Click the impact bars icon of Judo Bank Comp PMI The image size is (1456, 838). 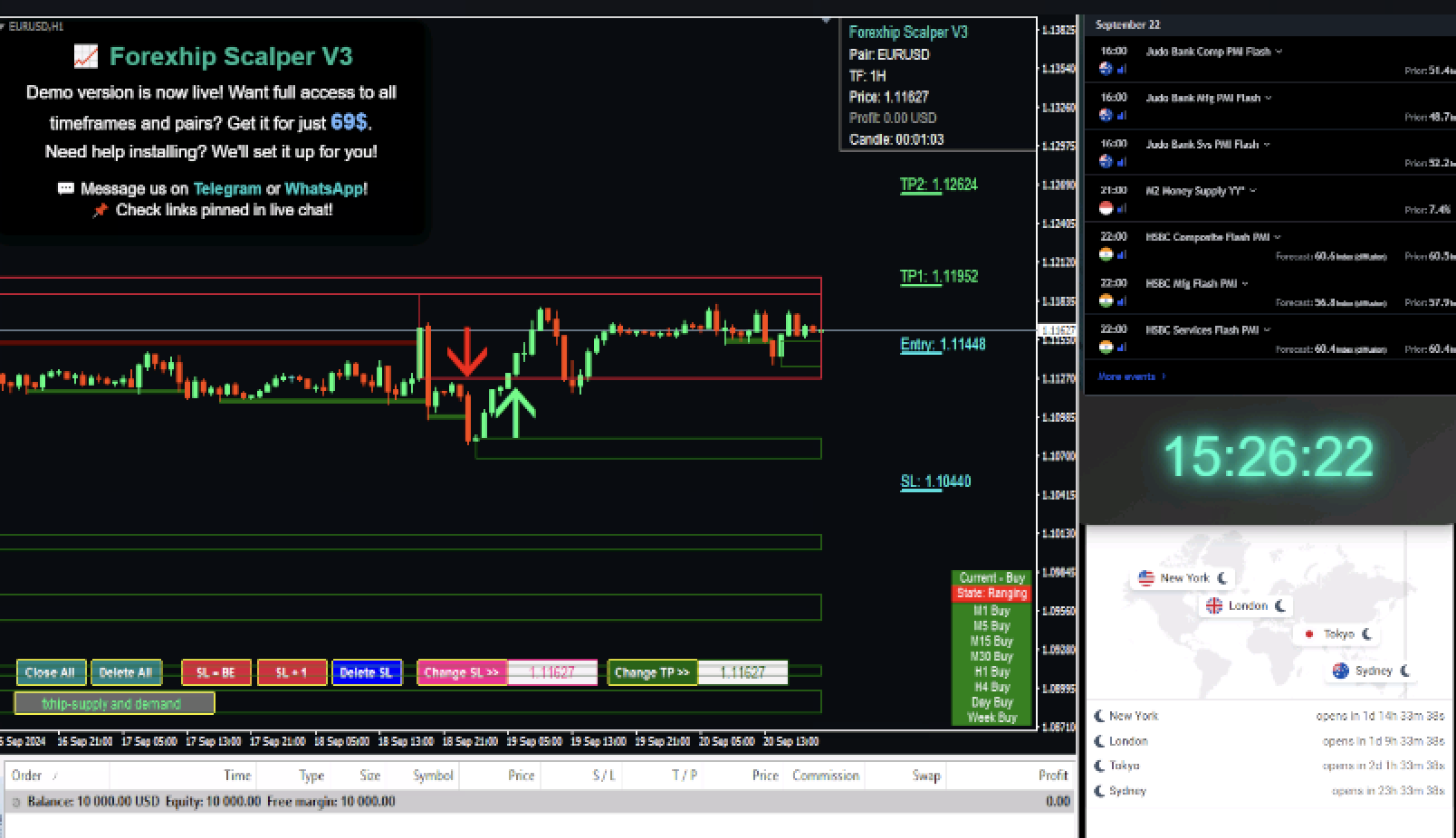click(x=1122, y=69)
